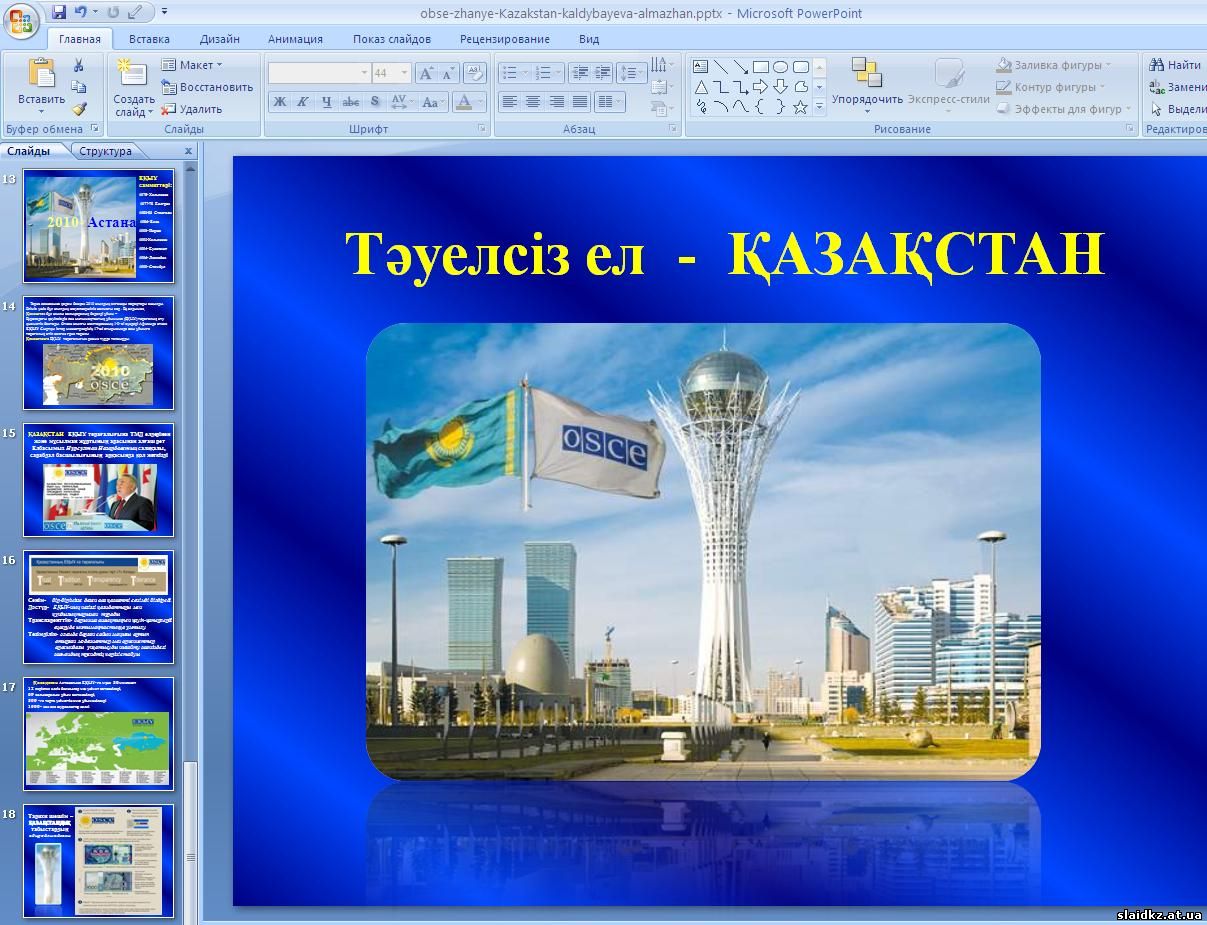Cut selection with the scissors icon
1207x925 pixels.
click(x=79, y=65)
